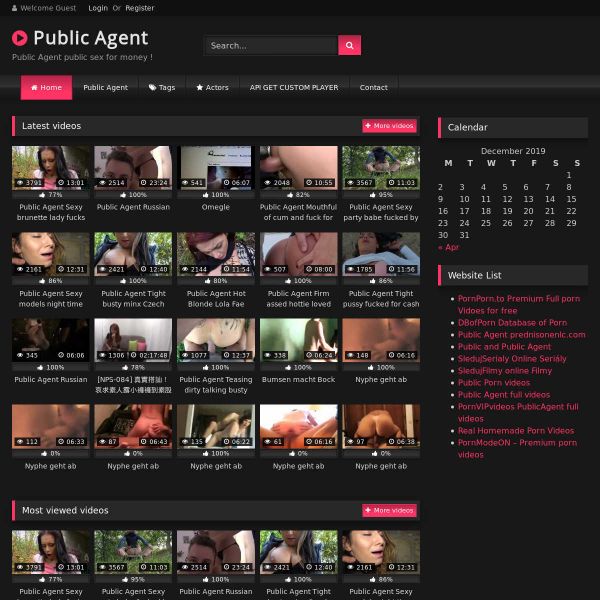Click the plus icon in Most viewed's More button
The height and width of the screenshot is (600, 600).
pyautogui.click(x=369, y=510)
